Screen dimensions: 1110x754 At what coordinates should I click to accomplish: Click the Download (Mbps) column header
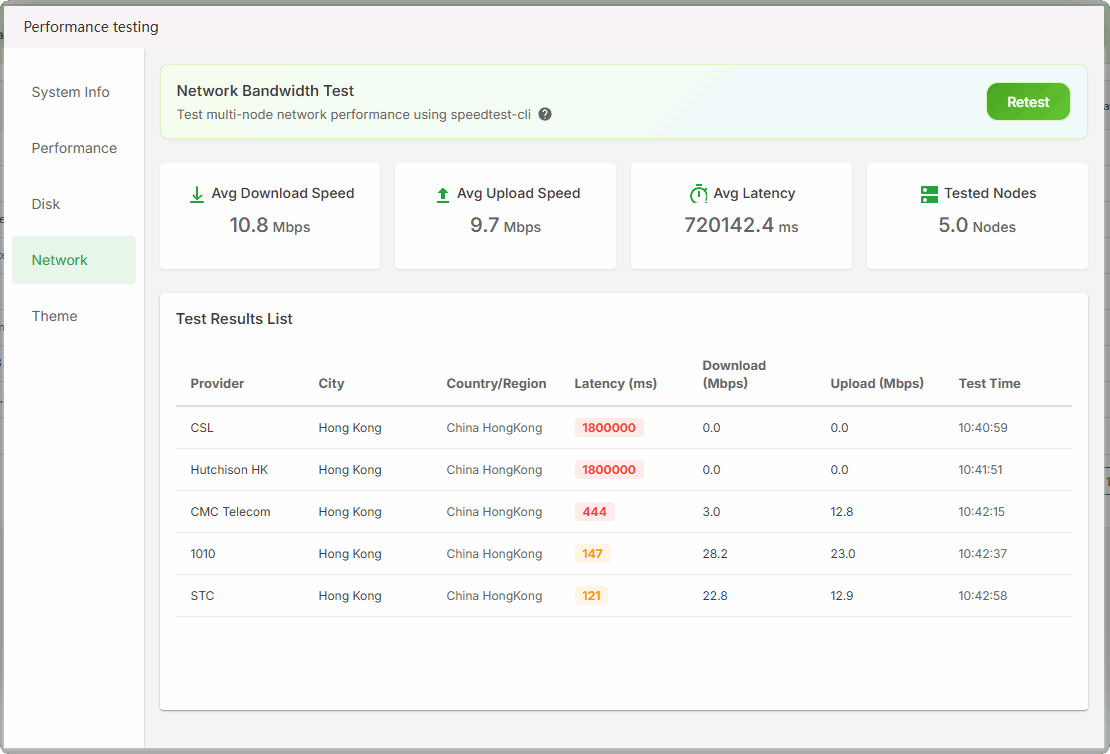[x=734, y=374]
